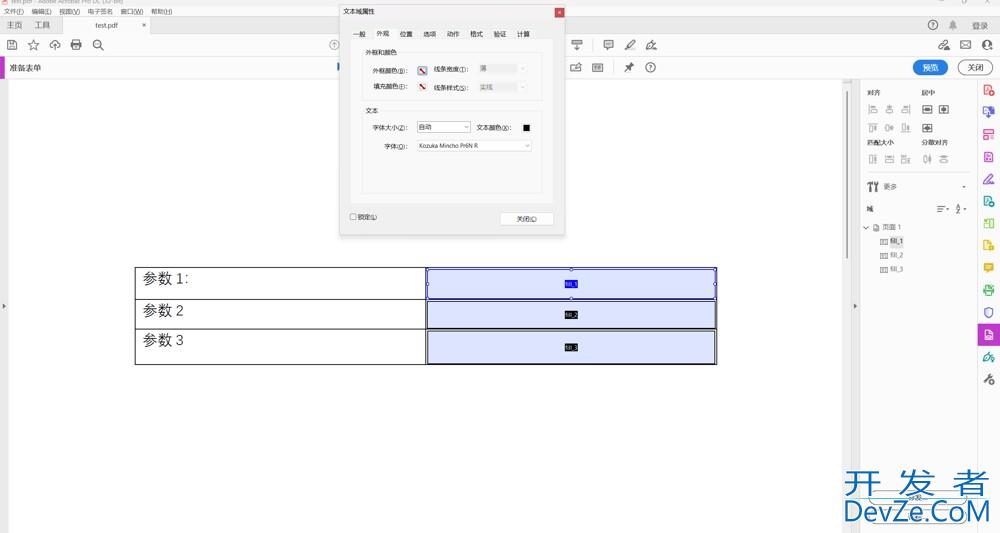Switch to the 位置 tab in dialog
This screenshot has width=1000, height=533.
coord(406,34)
